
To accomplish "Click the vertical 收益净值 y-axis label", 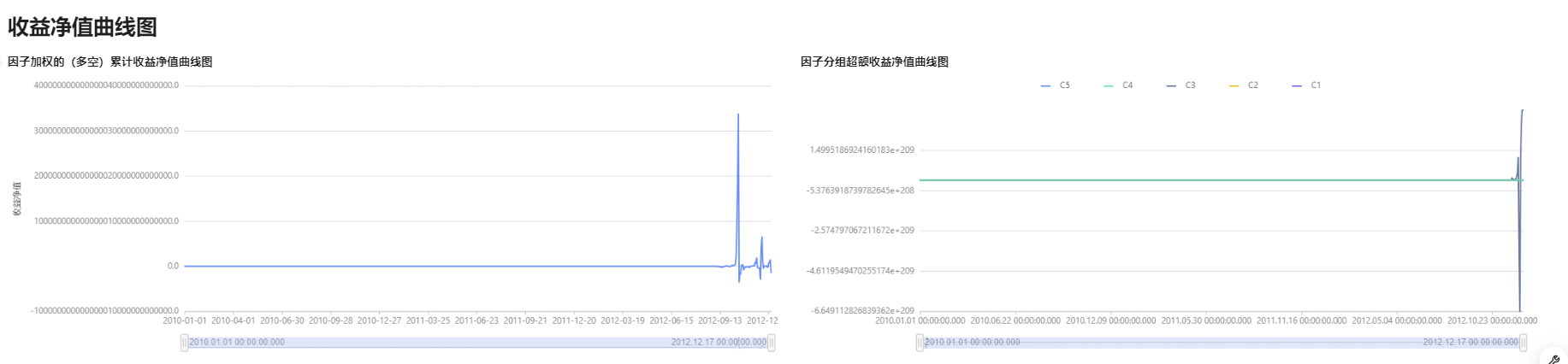I will pos(16,198).
